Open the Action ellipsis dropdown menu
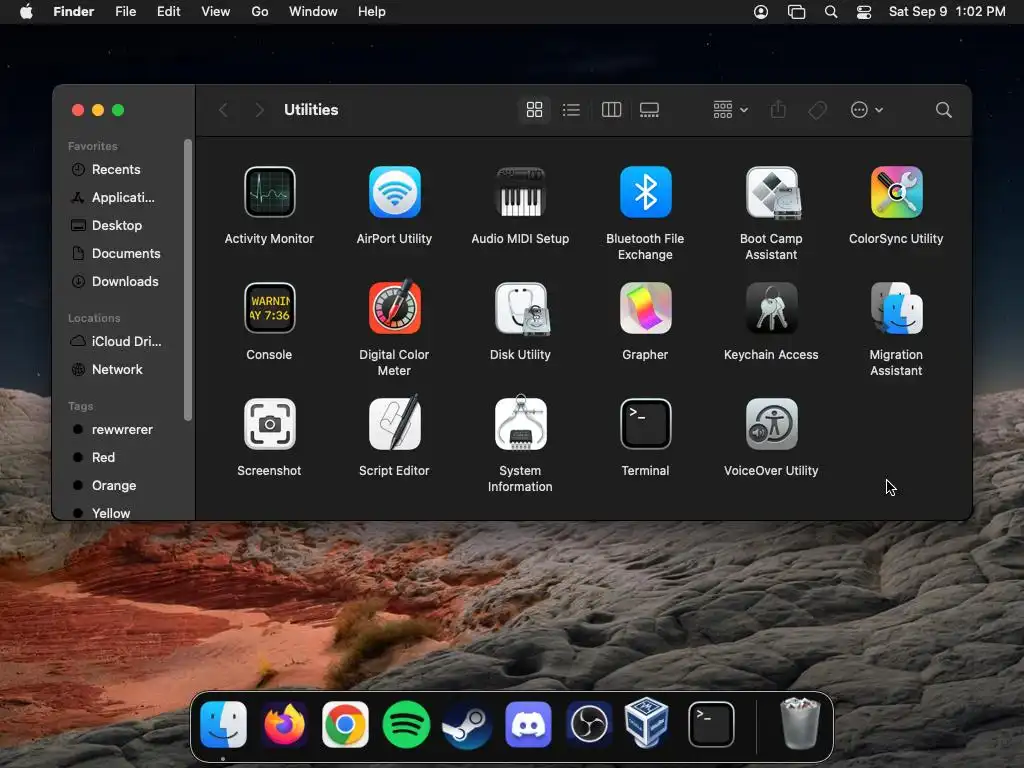The image size is (1024, 768). tap(867, 110)
